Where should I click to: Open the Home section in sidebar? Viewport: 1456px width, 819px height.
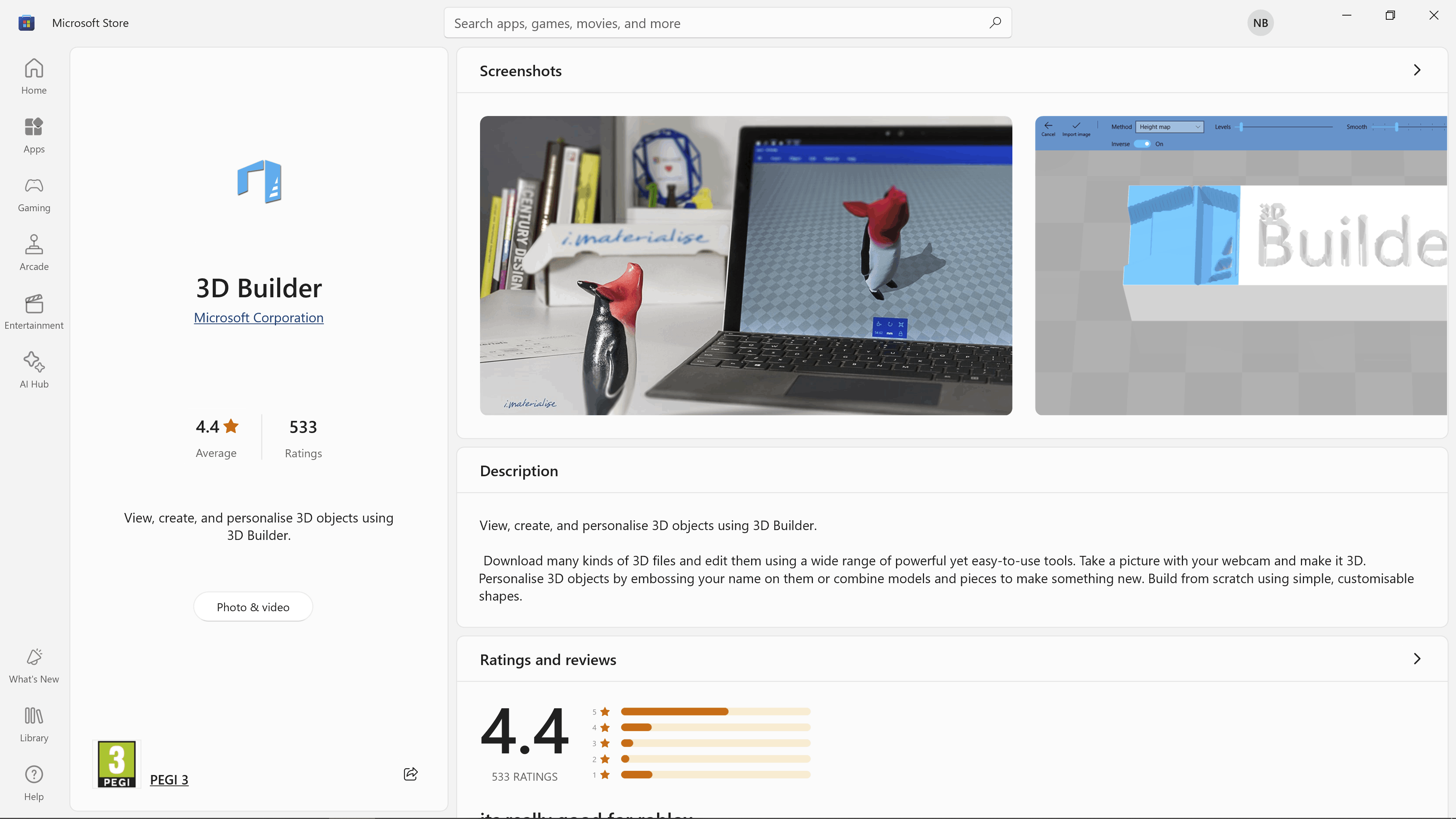pos(34,76)
